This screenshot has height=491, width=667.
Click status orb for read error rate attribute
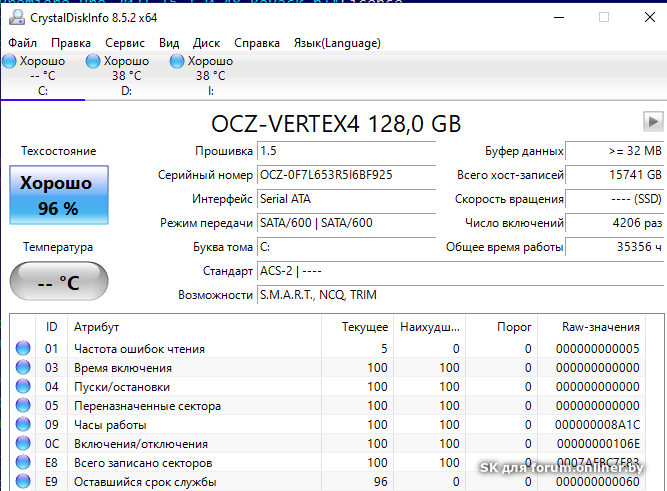click(x=23, y=349)
